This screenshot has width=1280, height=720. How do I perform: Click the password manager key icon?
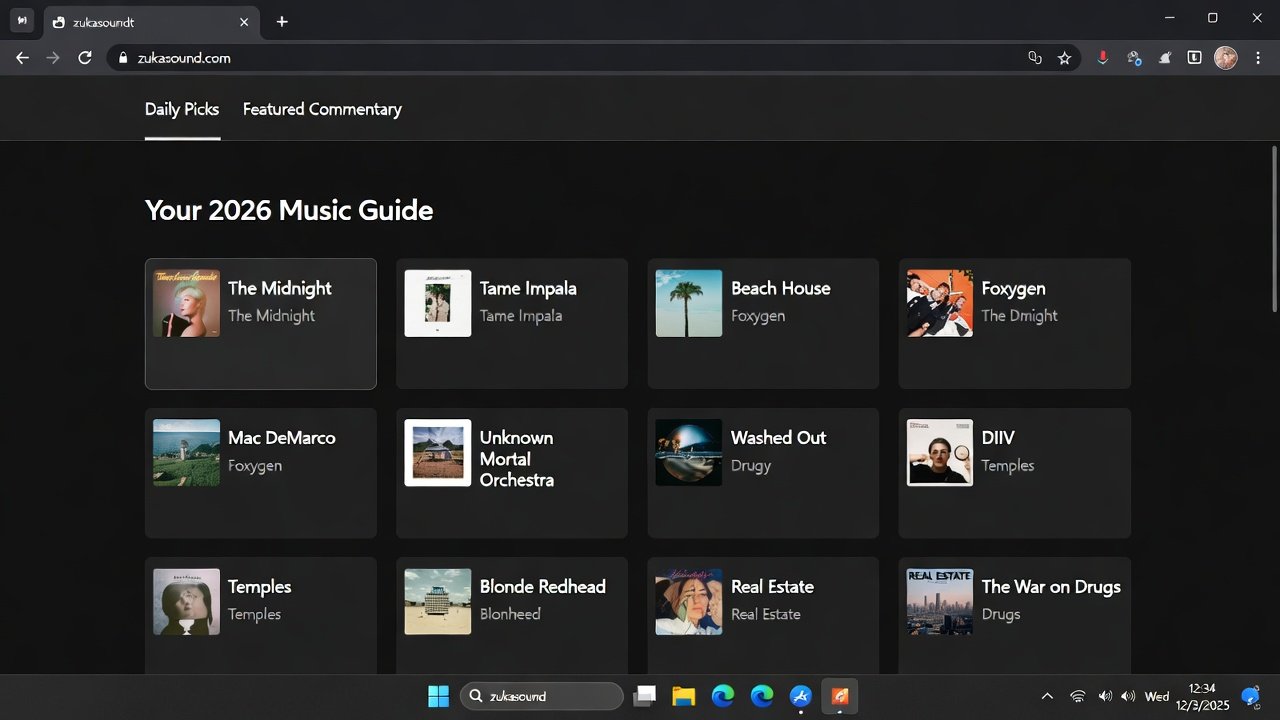(x=1134, y=58)
